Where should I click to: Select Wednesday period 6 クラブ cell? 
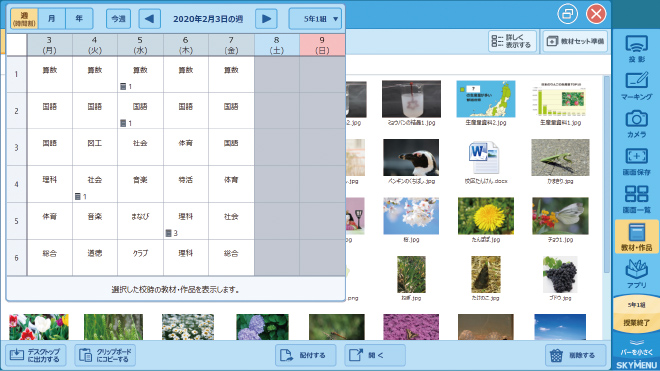click(x=140, y=258)
